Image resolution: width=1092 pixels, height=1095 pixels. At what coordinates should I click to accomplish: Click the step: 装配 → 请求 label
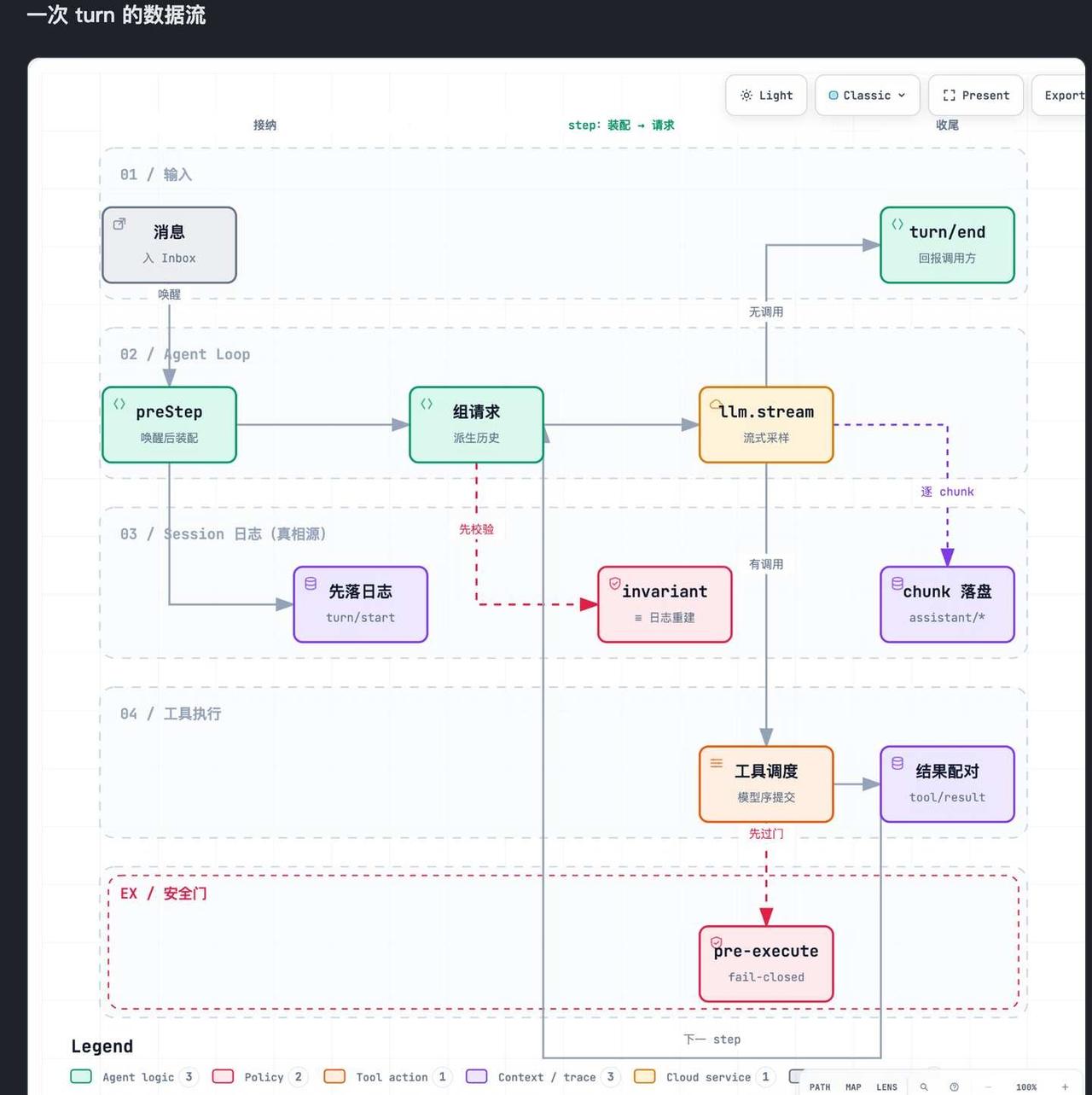621,125
